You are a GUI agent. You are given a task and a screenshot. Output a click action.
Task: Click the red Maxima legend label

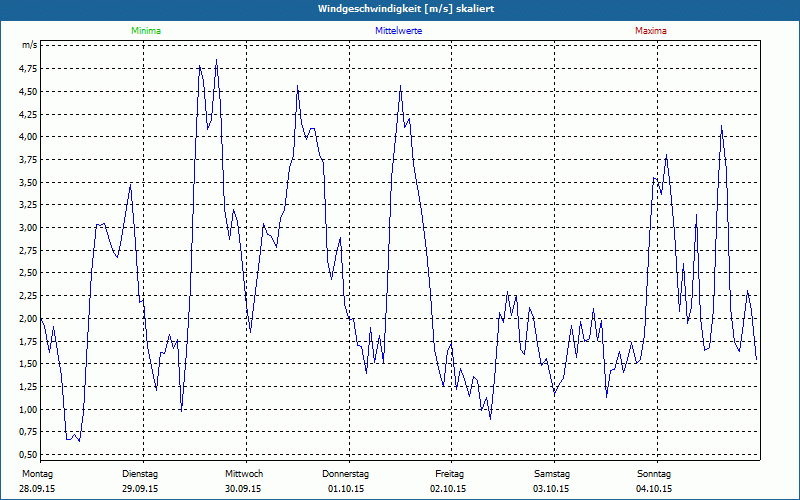[651, 31]
